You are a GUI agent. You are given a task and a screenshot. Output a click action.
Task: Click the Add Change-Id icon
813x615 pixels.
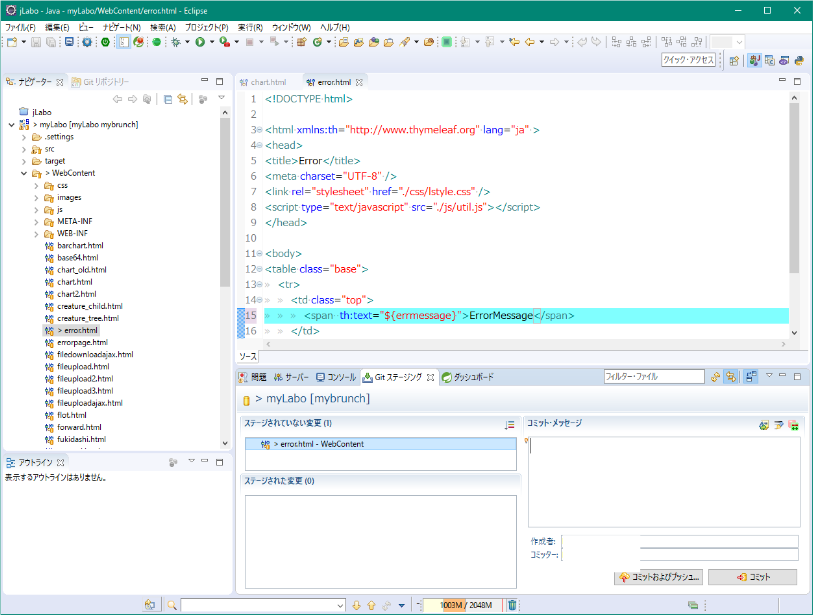click(x=793, y=425)
